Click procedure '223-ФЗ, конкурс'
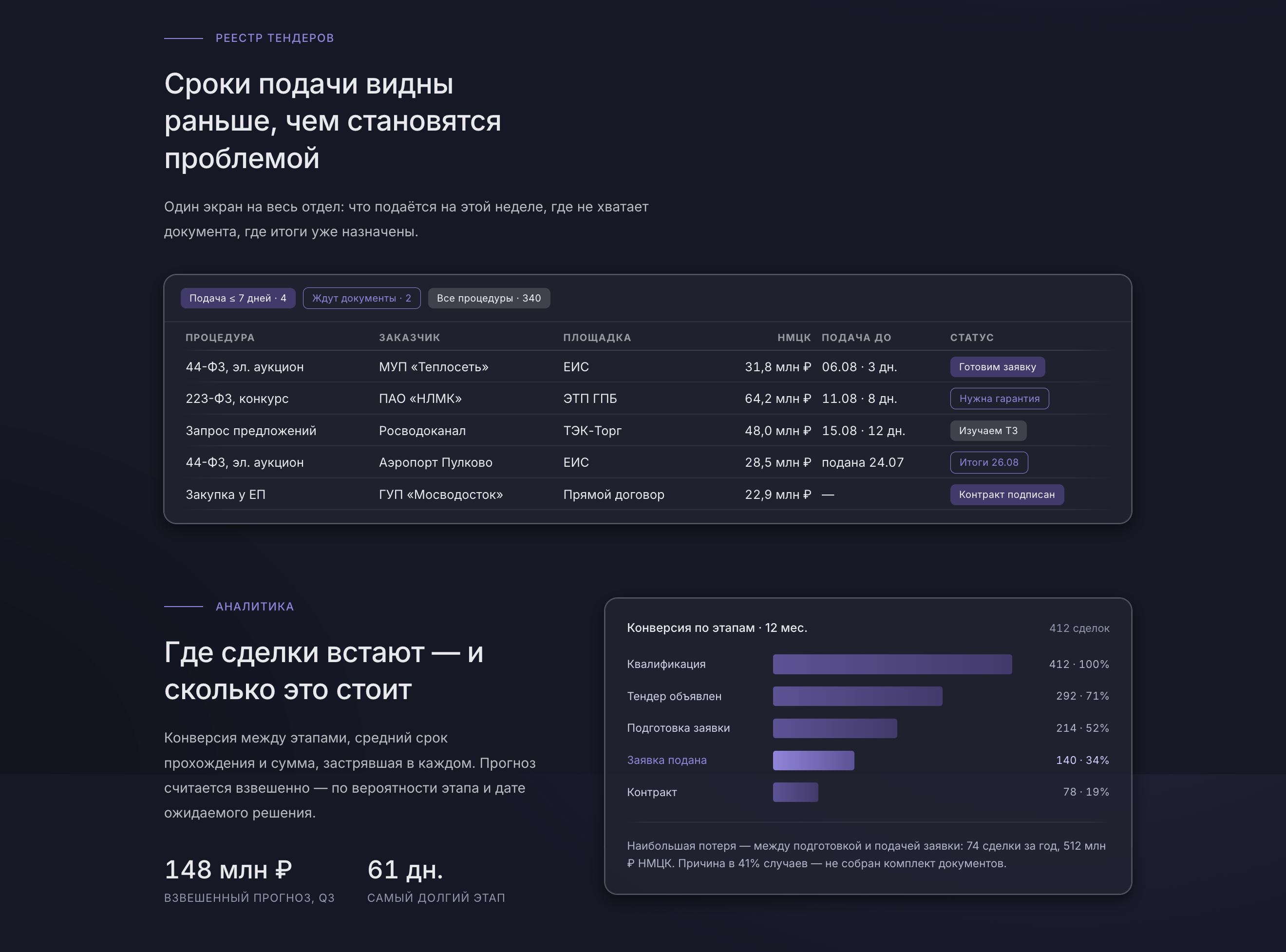The image size is (1286, 952). pyautogui.click(x=237, y=398)
